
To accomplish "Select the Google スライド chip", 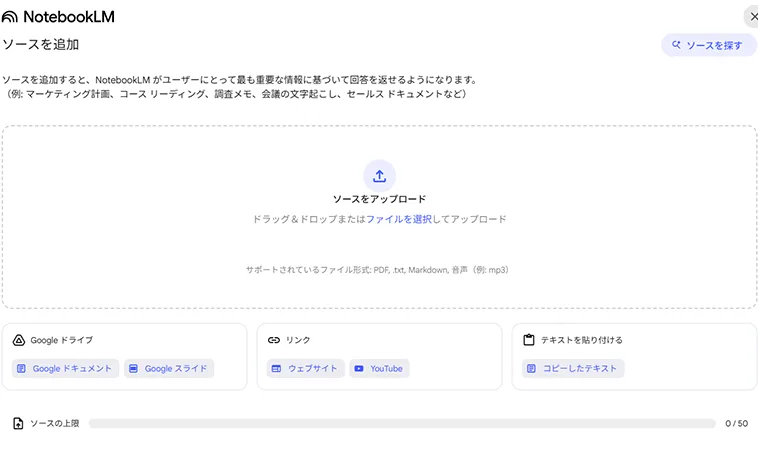I will click(169, 369).
